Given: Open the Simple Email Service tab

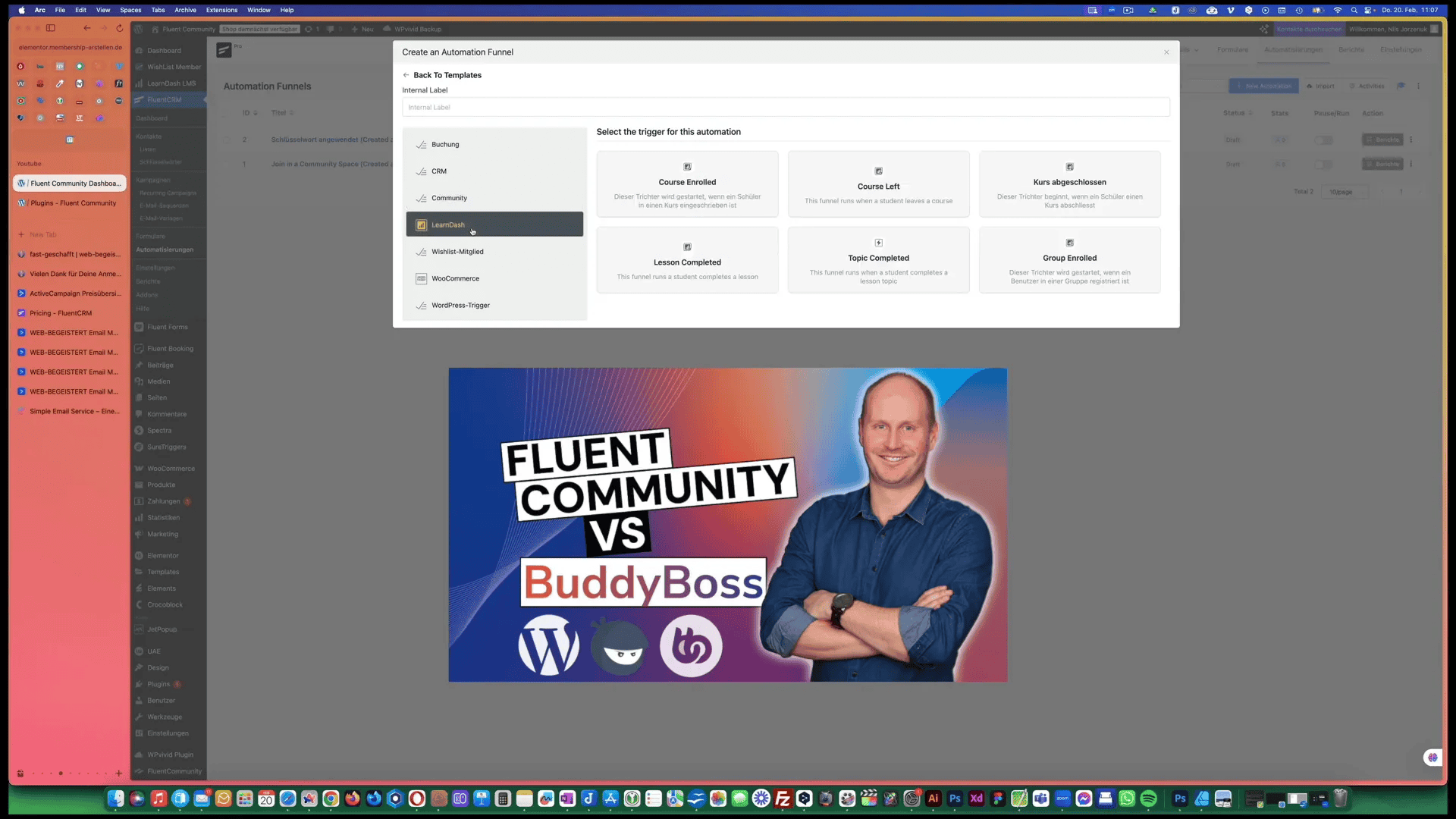Looking at the screenshot, I should pyautogui.click(x=70, y=411).
